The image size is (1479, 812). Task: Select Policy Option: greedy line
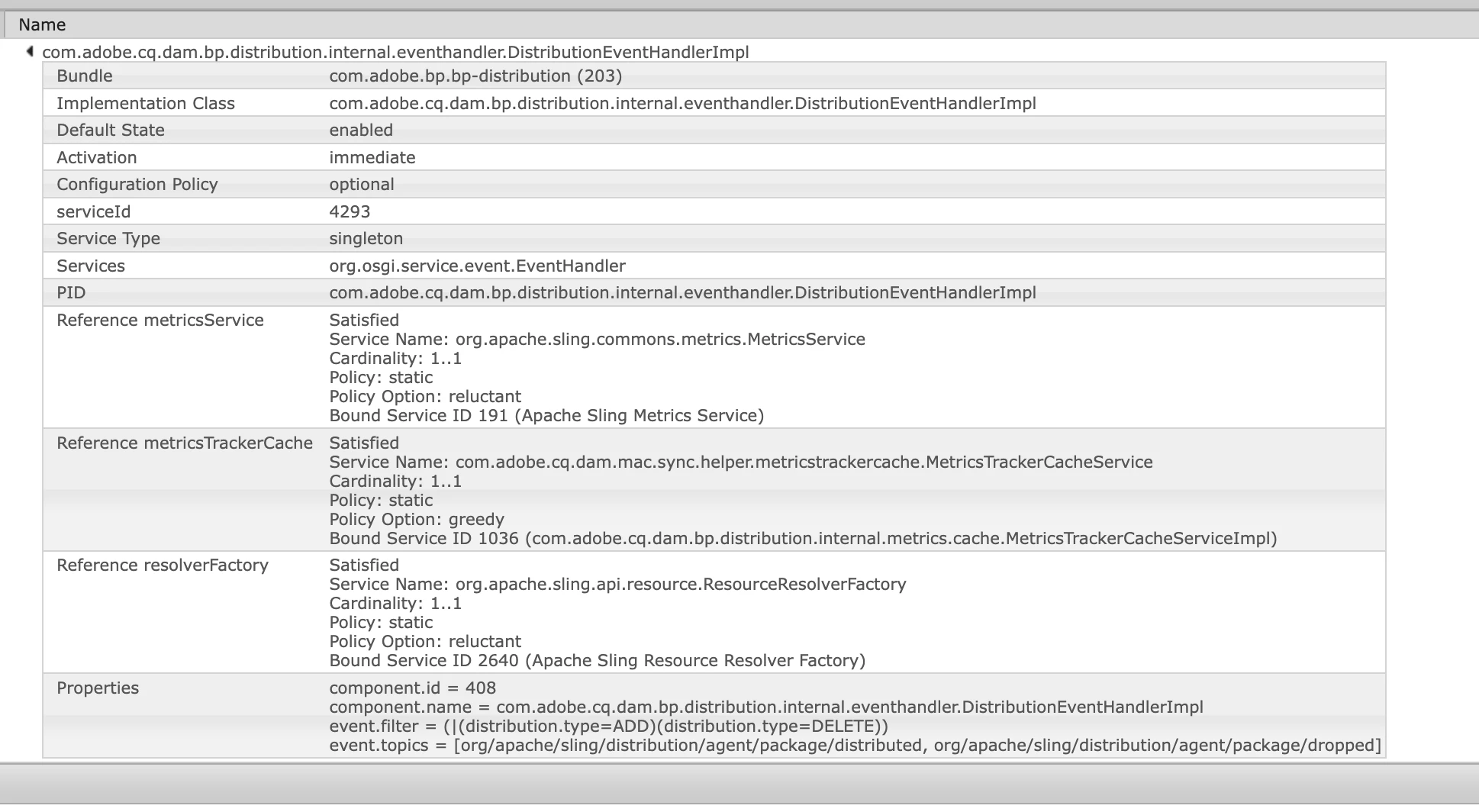[x=417, y=520]
